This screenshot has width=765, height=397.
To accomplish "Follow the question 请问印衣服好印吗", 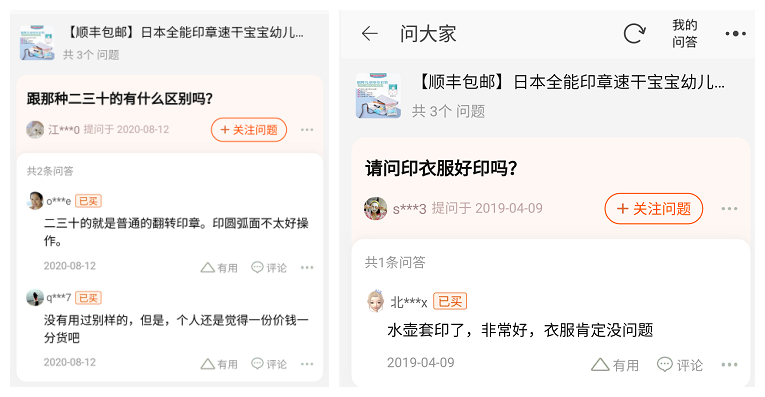I will pos(654,209).
